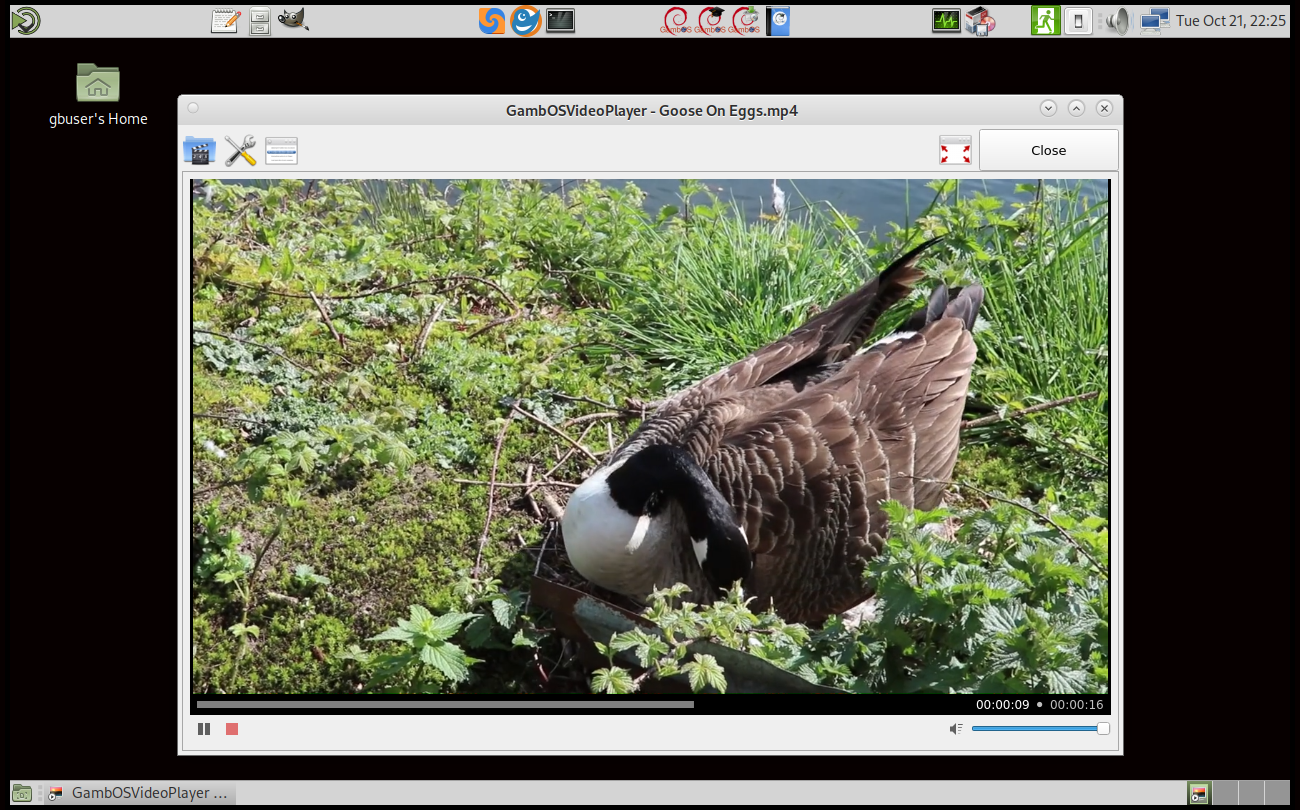
Task: Open the screenshot tool icon in the panel
Action: [x=259, y=20]
